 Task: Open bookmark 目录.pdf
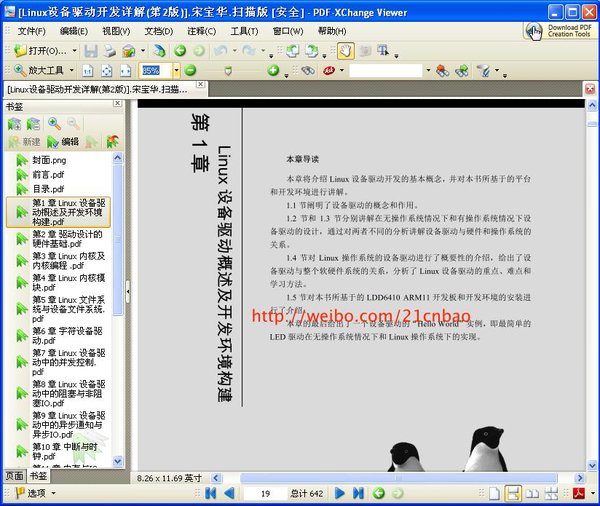(x=48, y=189)
